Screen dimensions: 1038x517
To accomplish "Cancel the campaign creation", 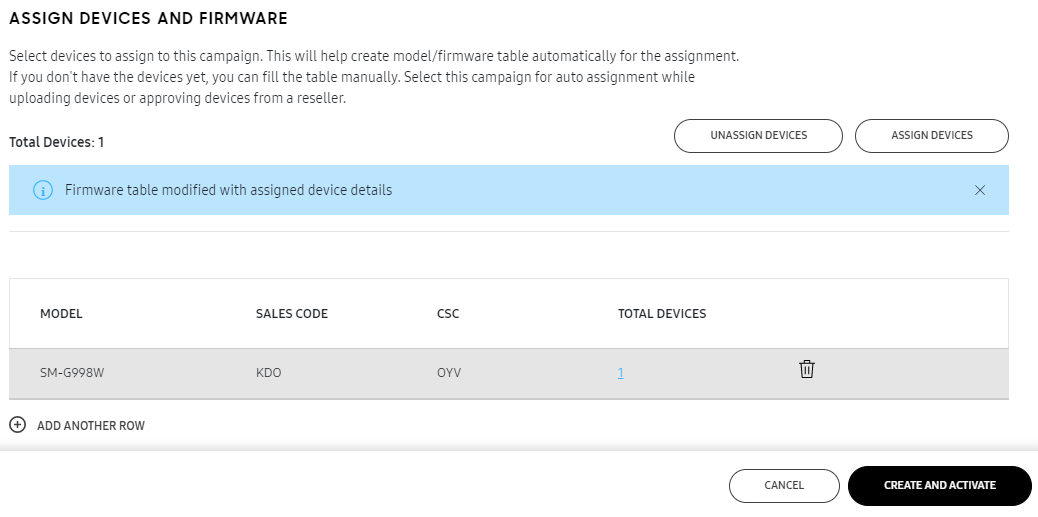I will click(x=783, y=485).
